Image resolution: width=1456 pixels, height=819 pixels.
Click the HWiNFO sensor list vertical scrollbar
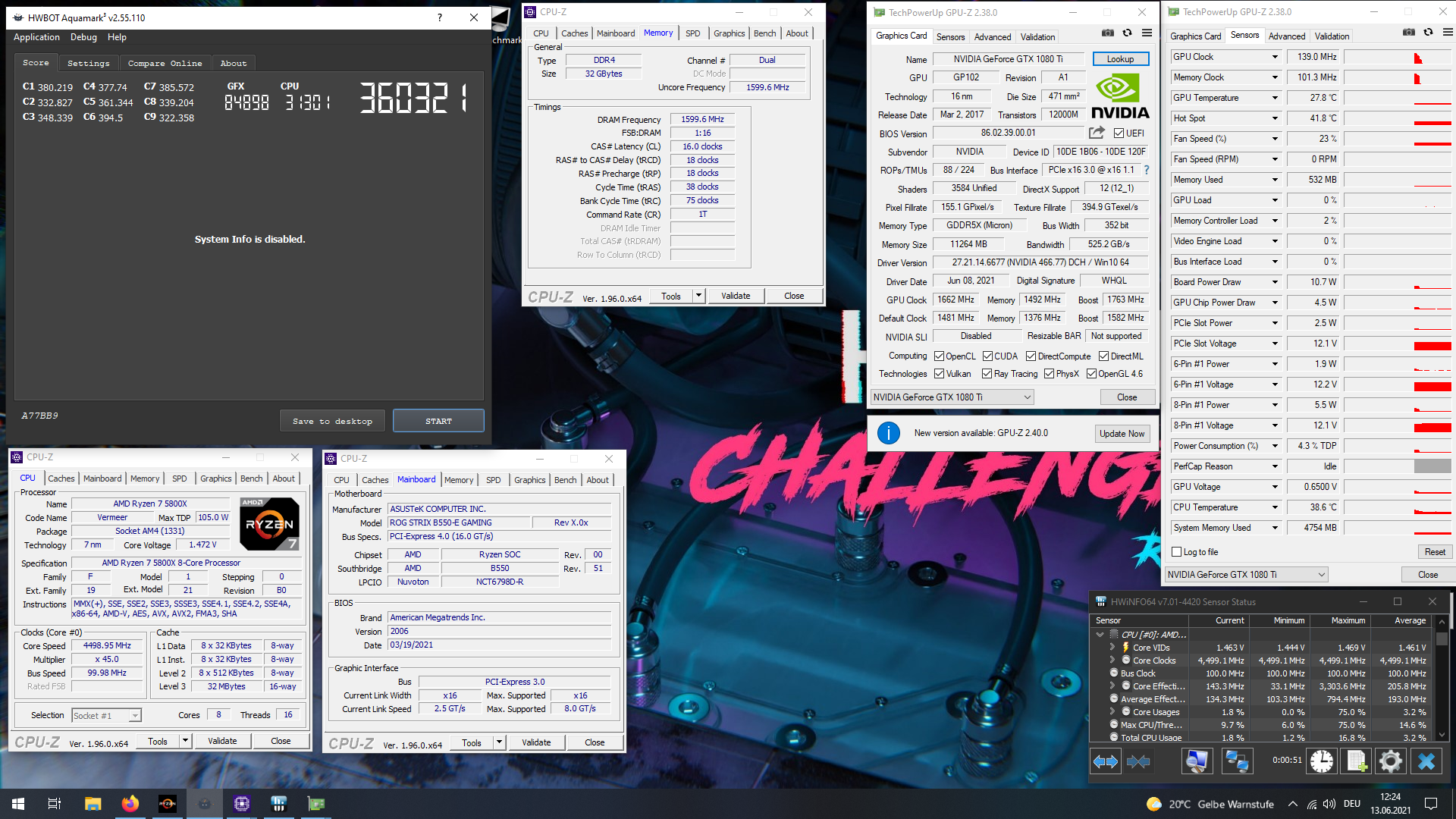point(1442,679)
